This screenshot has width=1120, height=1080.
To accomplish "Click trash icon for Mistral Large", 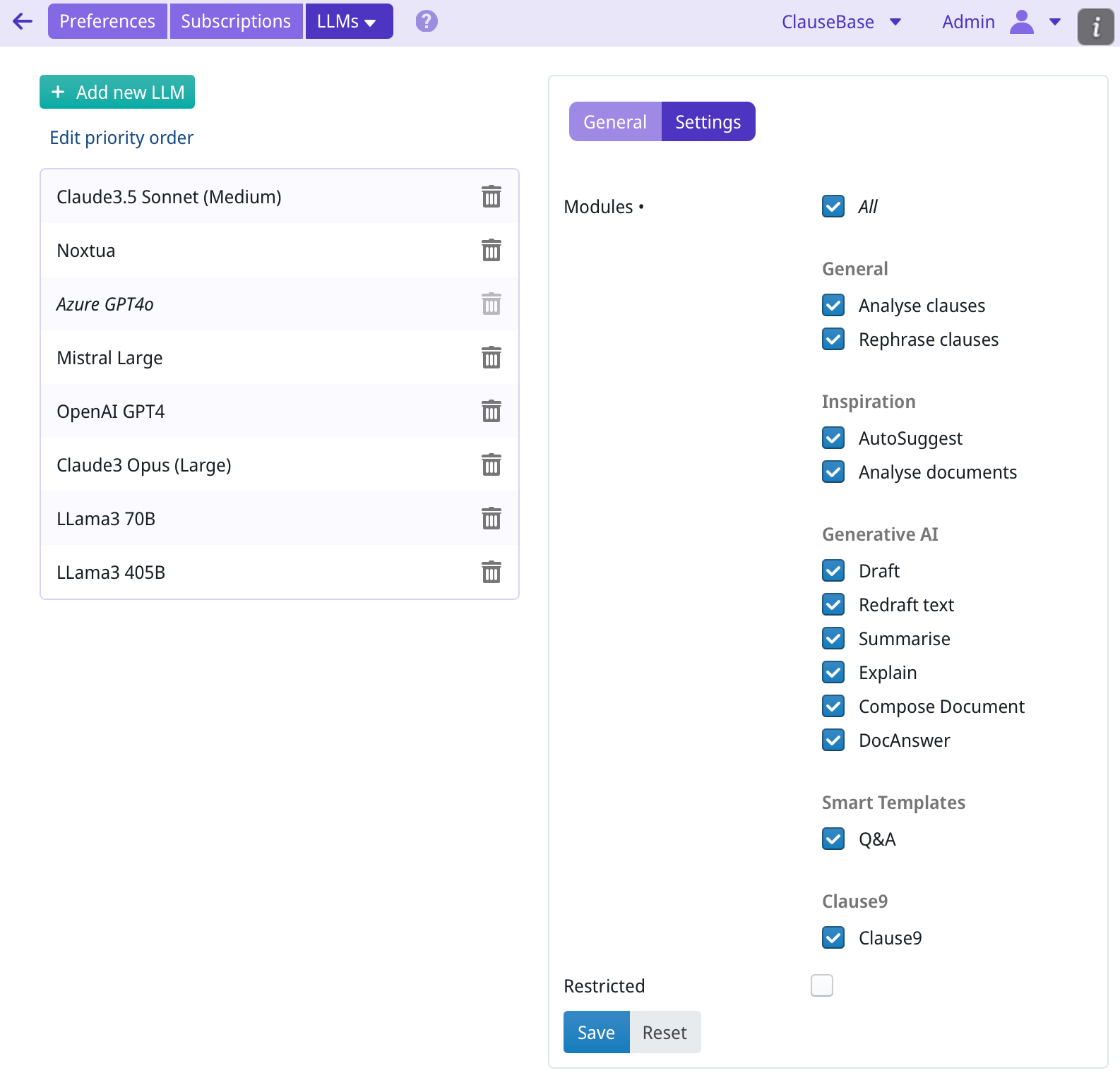I will [492, 358].
